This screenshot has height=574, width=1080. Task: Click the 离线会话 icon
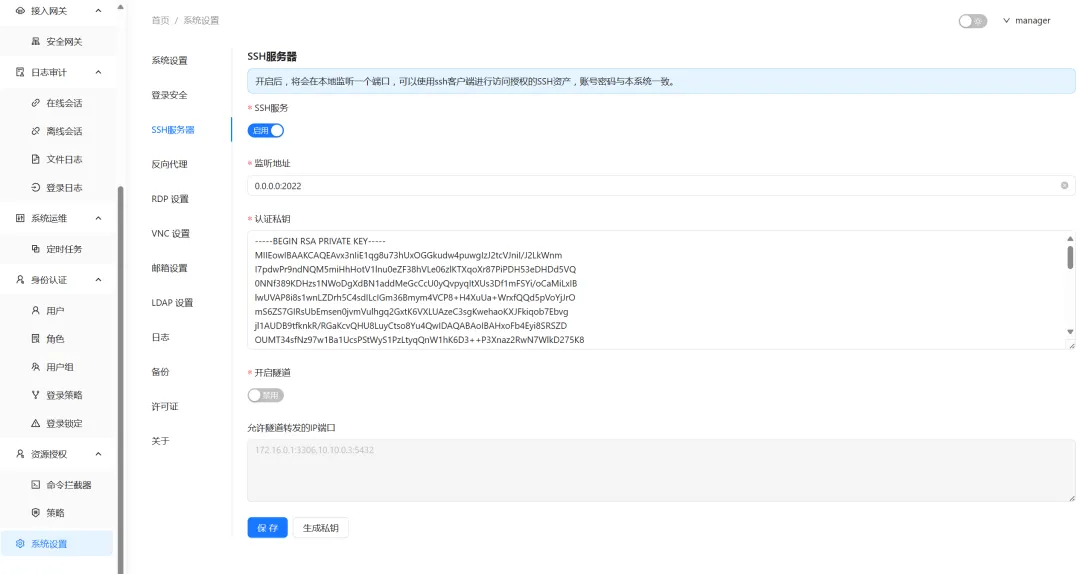[36, 131]
